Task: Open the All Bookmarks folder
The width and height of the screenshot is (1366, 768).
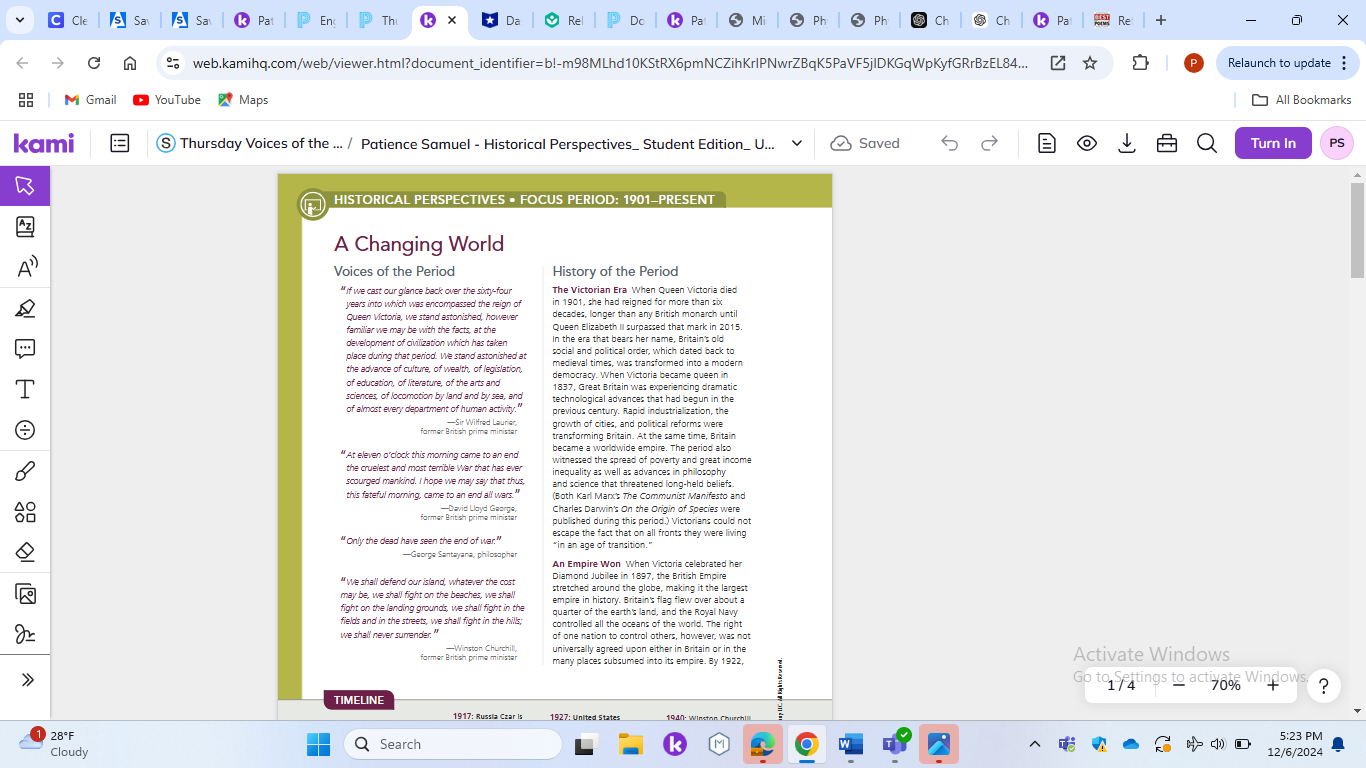Action: pos(1302,100)
